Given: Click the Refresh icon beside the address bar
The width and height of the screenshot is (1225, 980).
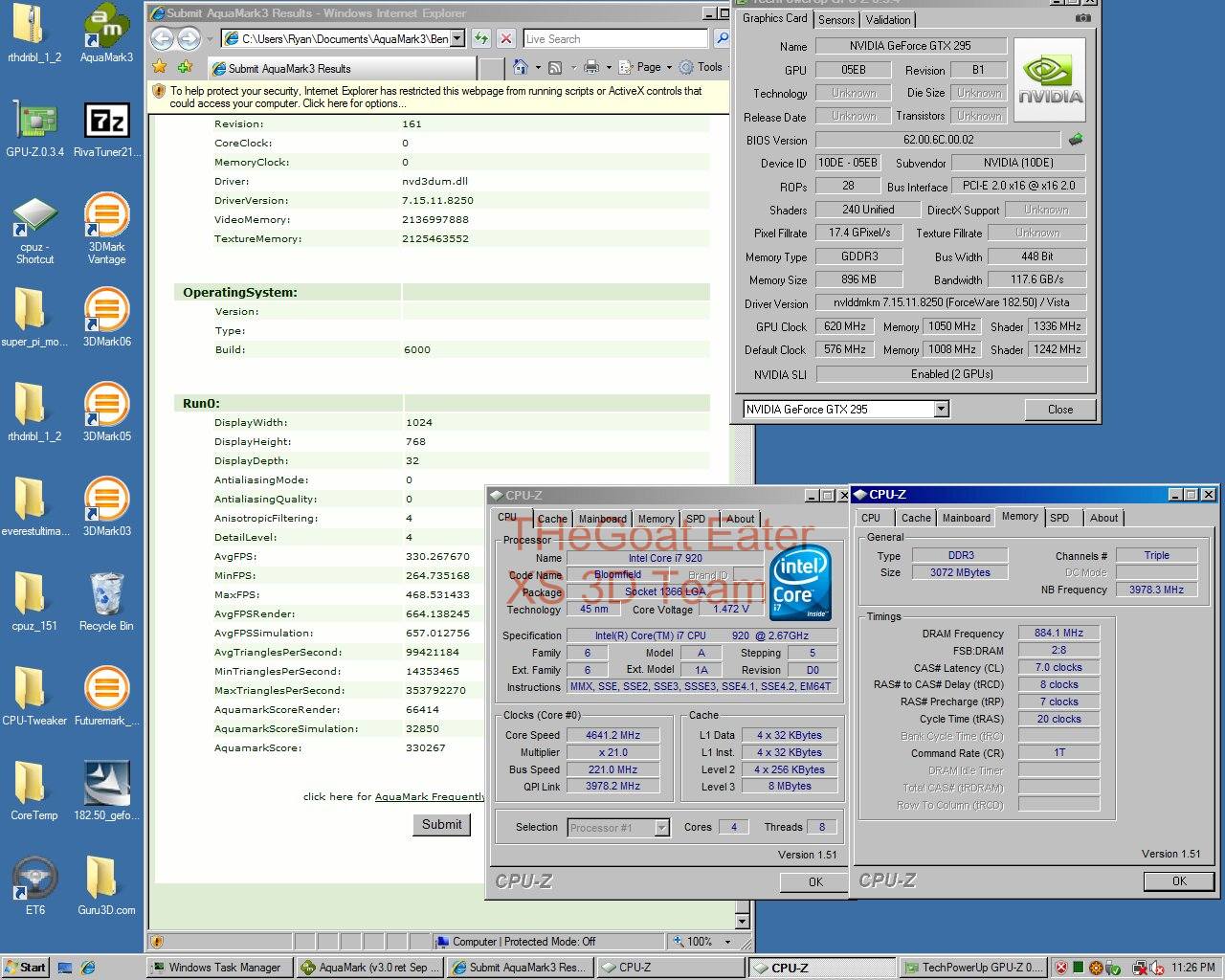Looking at the screenshot, I should pyautogui.click(x=481, y=38).
